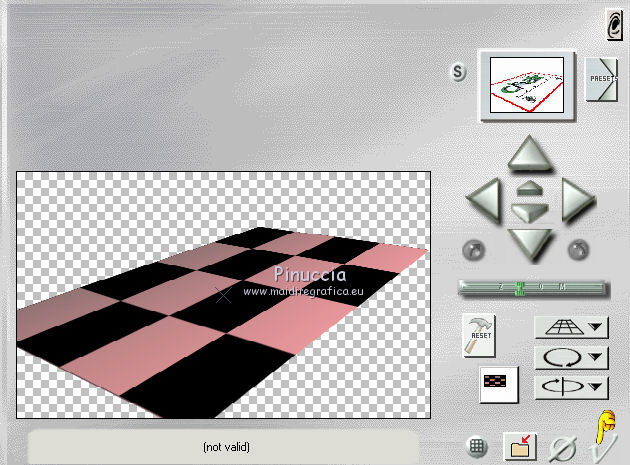Click the brick tiling pattern icon
This screenshot has height=465, width=630.
499,384
